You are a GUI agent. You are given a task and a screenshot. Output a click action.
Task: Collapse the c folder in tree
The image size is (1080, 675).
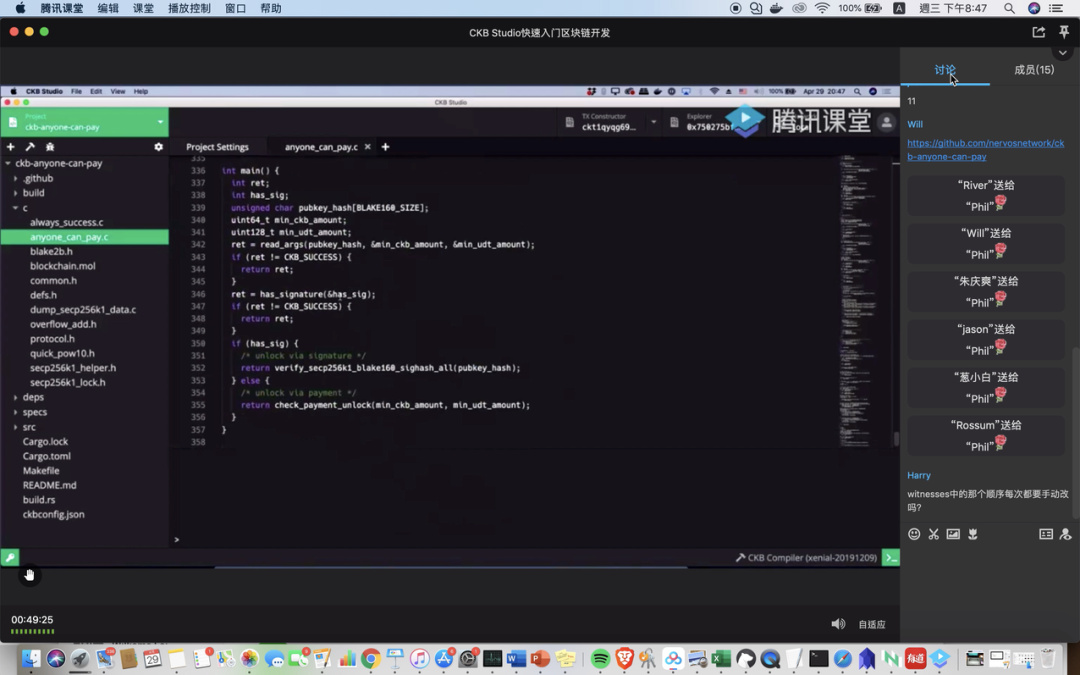[15, 208]
